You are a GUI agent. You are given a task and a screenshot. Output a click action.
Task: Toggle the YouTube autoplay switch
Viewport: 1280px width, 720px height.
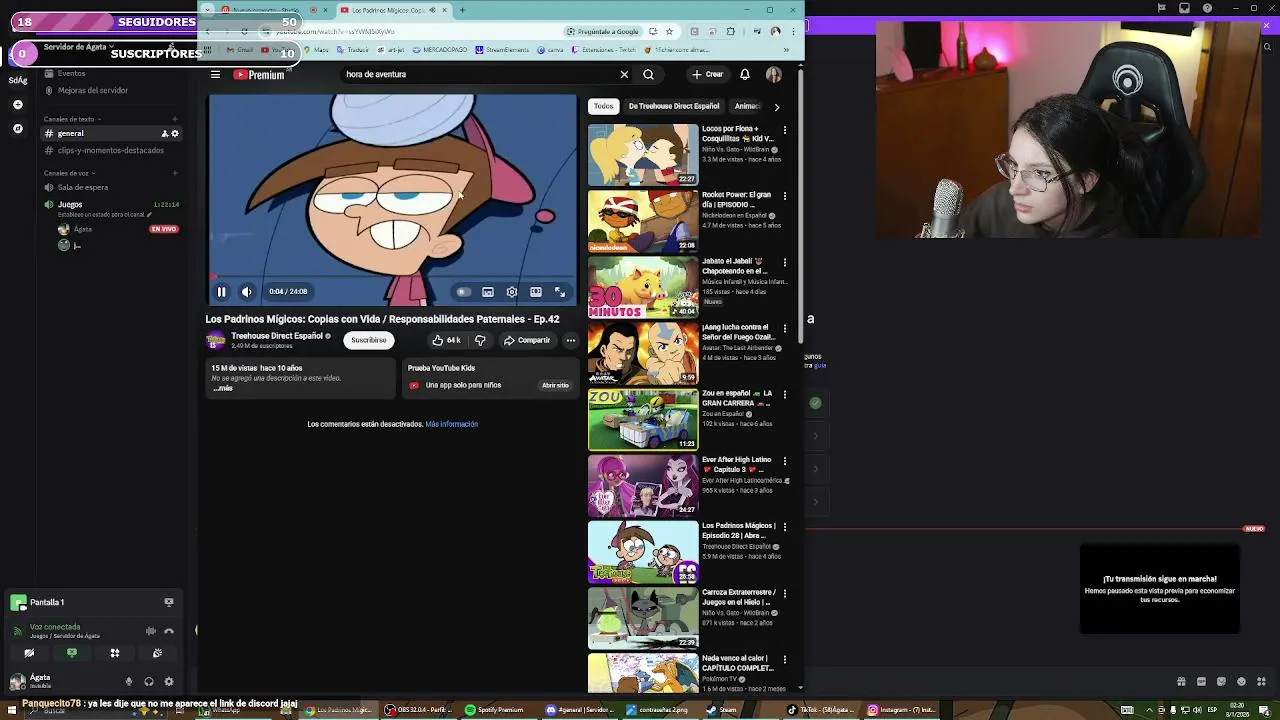pos(463,292)
